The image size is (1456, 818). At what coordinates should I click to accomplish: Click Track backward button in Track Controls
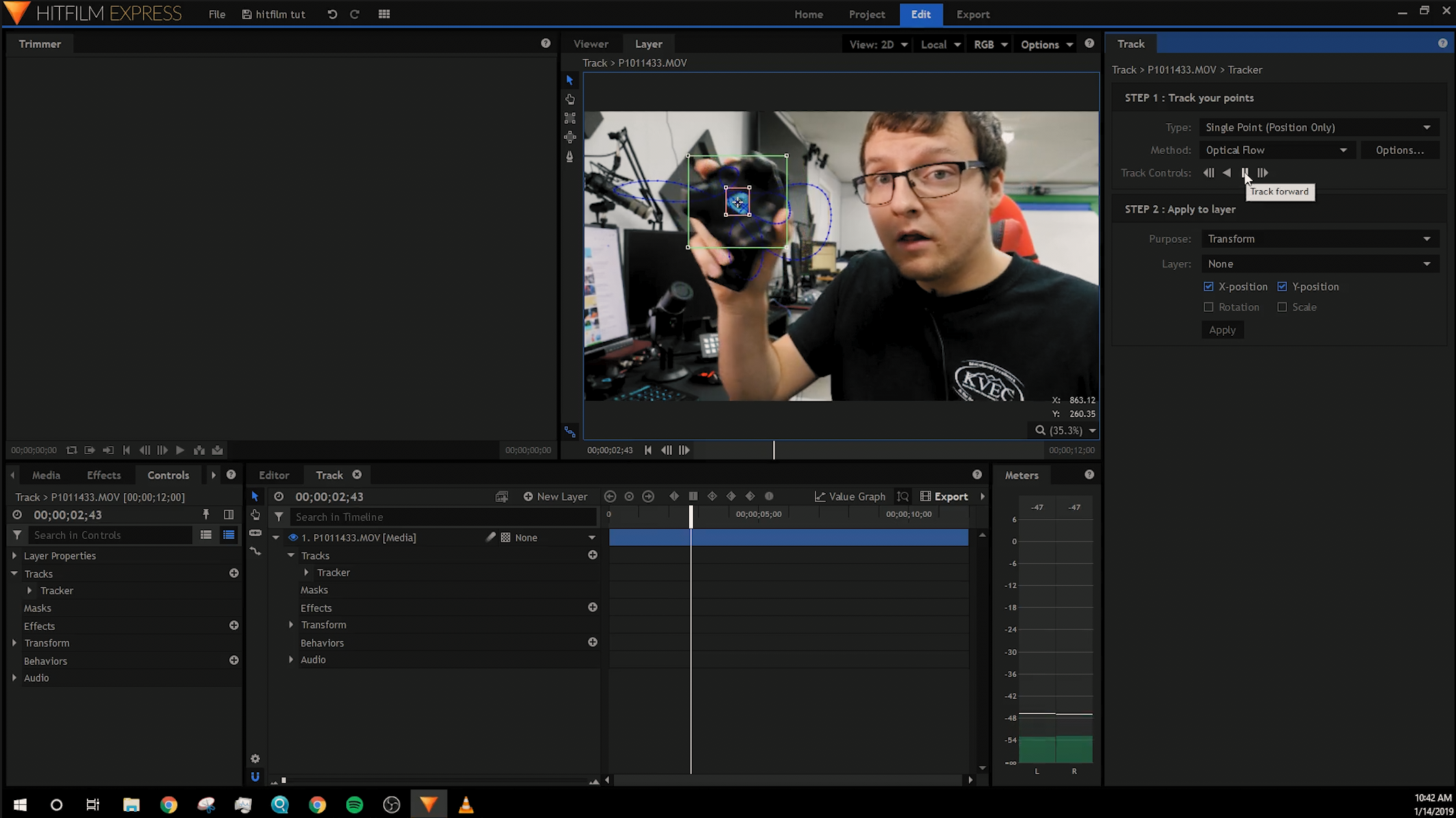click(x=1227, y=173)
